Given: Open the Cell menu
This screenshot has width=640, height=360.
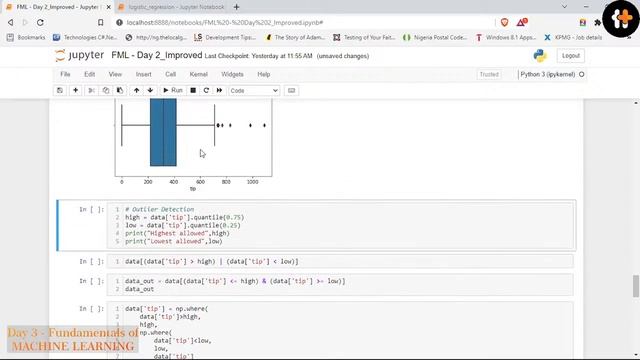Looking at the screenshot, I should (170, 74).
